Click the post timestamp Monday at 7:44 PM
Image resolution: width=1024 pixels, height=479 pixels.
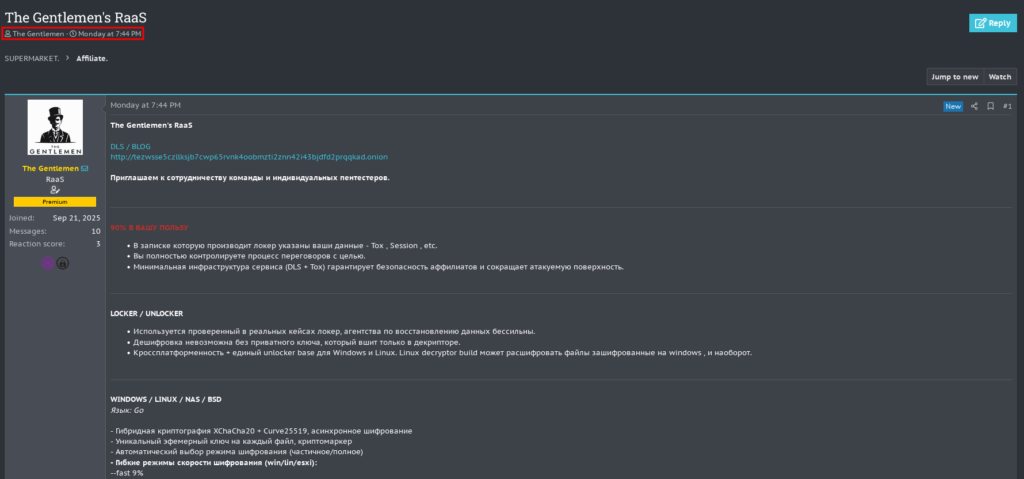(145, 105)
